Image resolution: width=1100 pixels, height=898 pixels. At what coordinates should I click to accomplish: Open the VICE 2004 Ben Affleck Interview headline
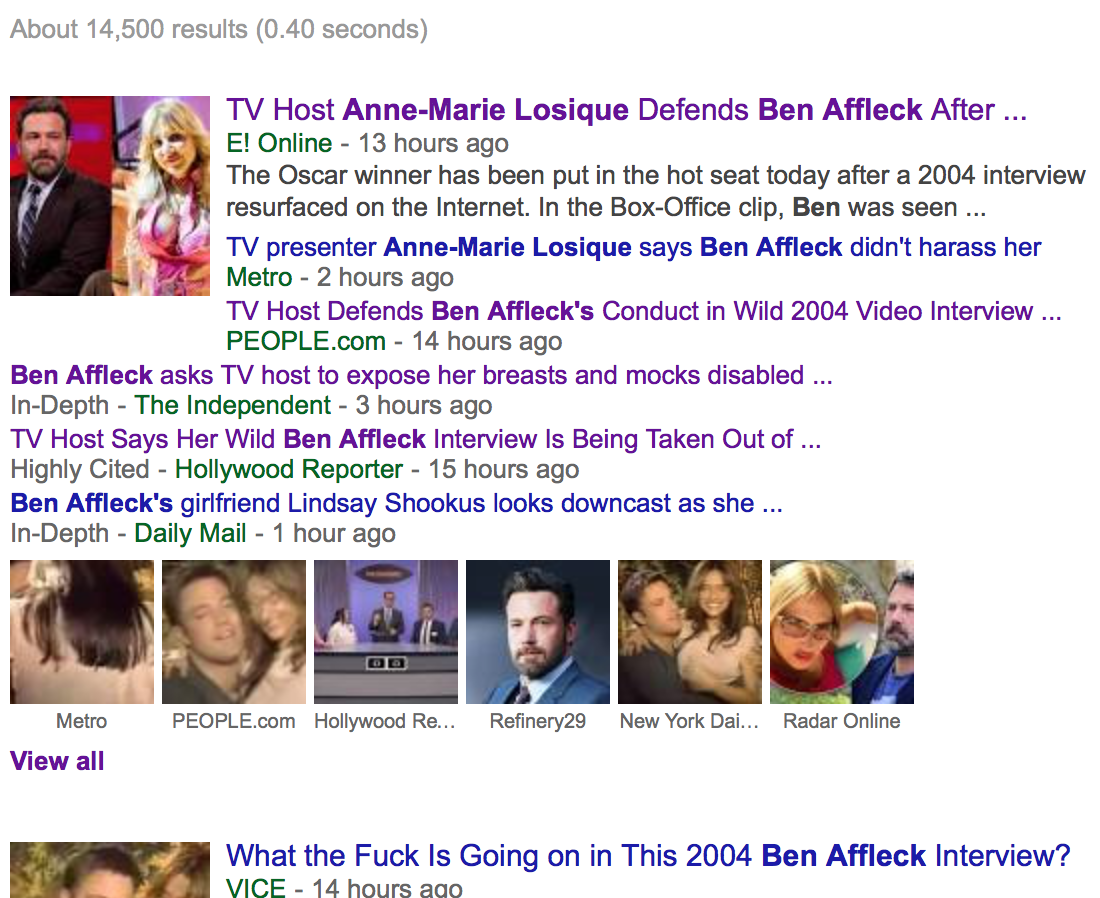(x=648, y=856)
